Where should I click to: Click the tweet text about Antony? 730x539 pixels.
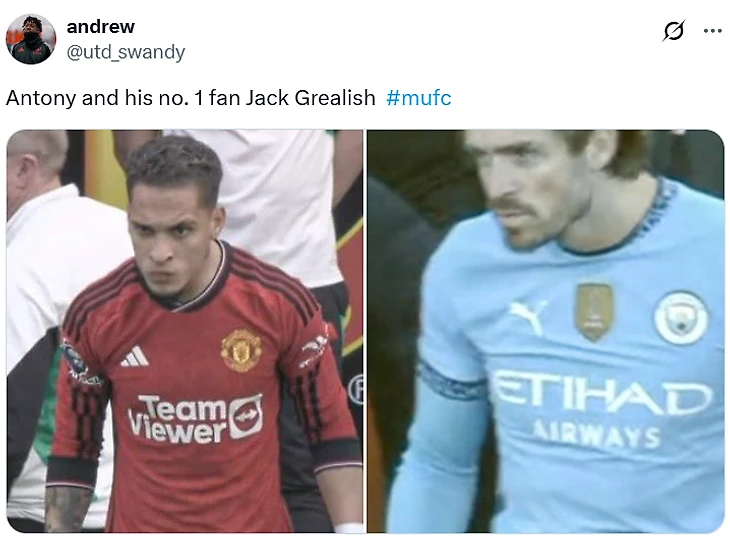coord(190,98)
